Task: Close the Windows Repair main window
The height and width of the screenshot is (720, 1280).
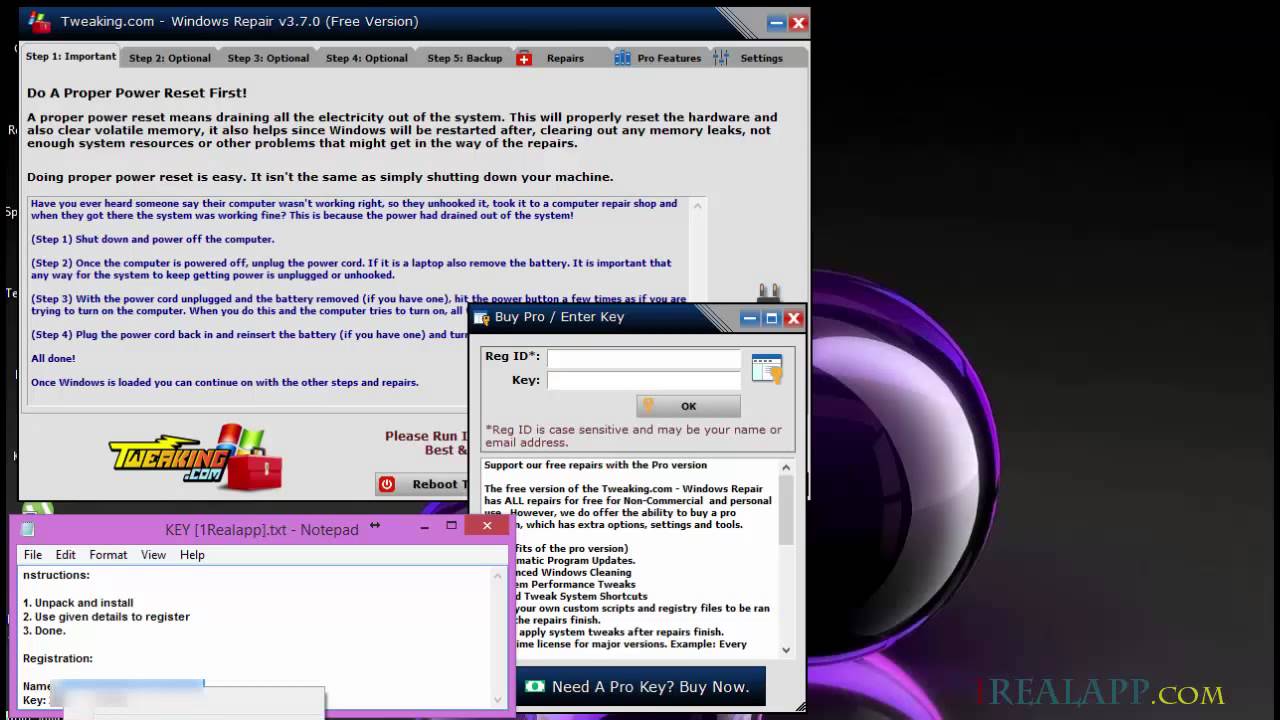Action: coord(798,22)
